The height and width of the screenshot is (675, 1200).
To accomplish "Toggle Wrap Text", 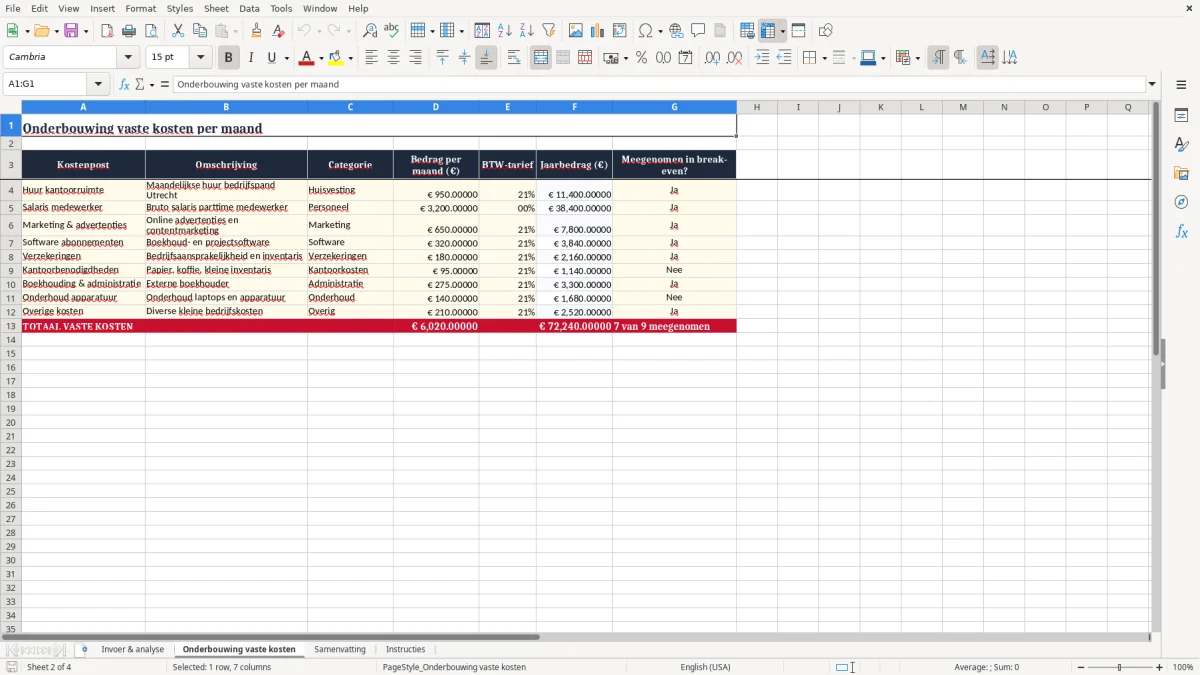I will point(514,58).
